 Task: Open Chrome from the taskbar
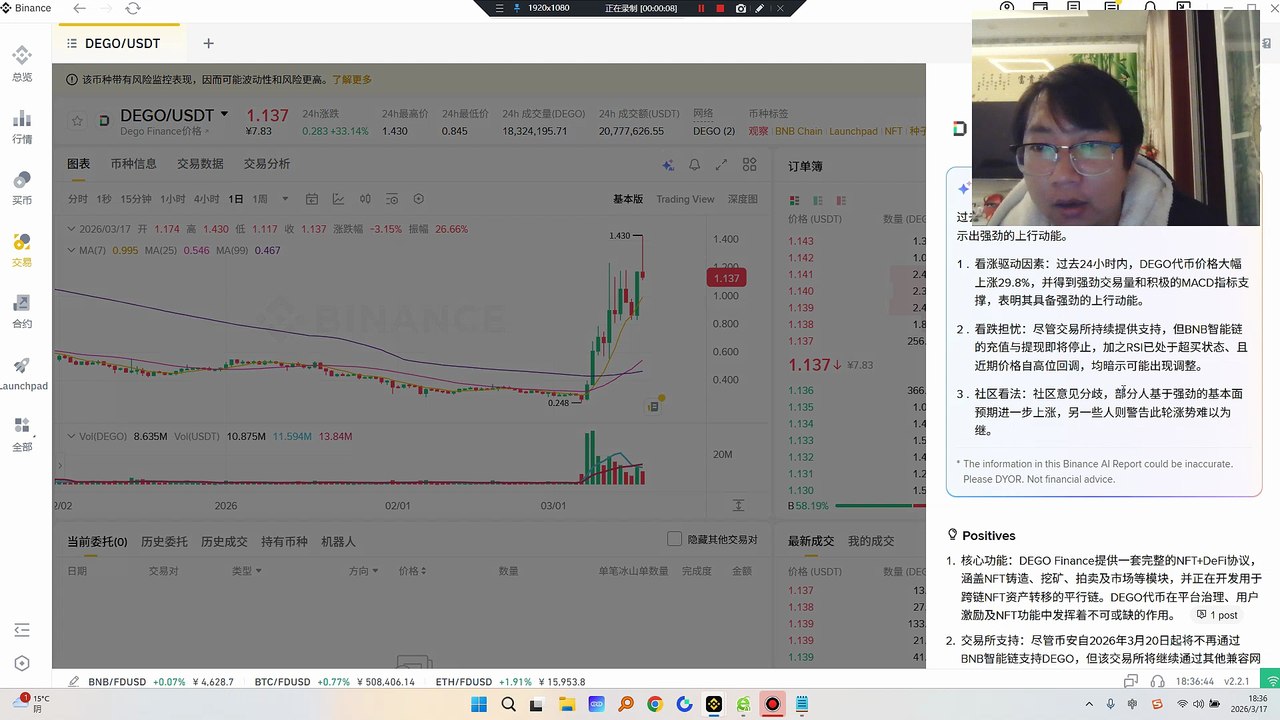click(x=654, y=704)
